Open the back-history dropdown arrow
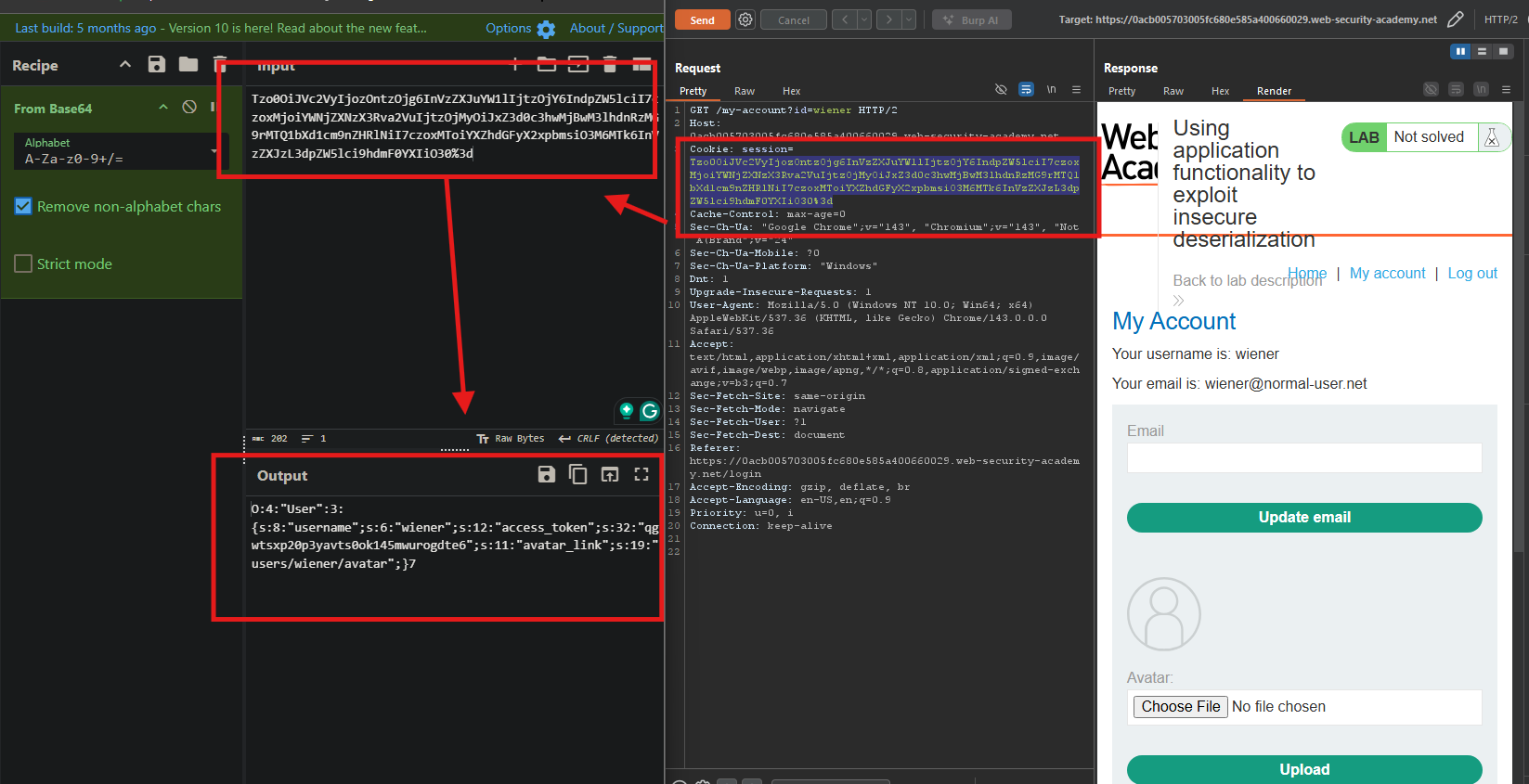The height and width of the screenshot is (784, 1529). [864, 19]
